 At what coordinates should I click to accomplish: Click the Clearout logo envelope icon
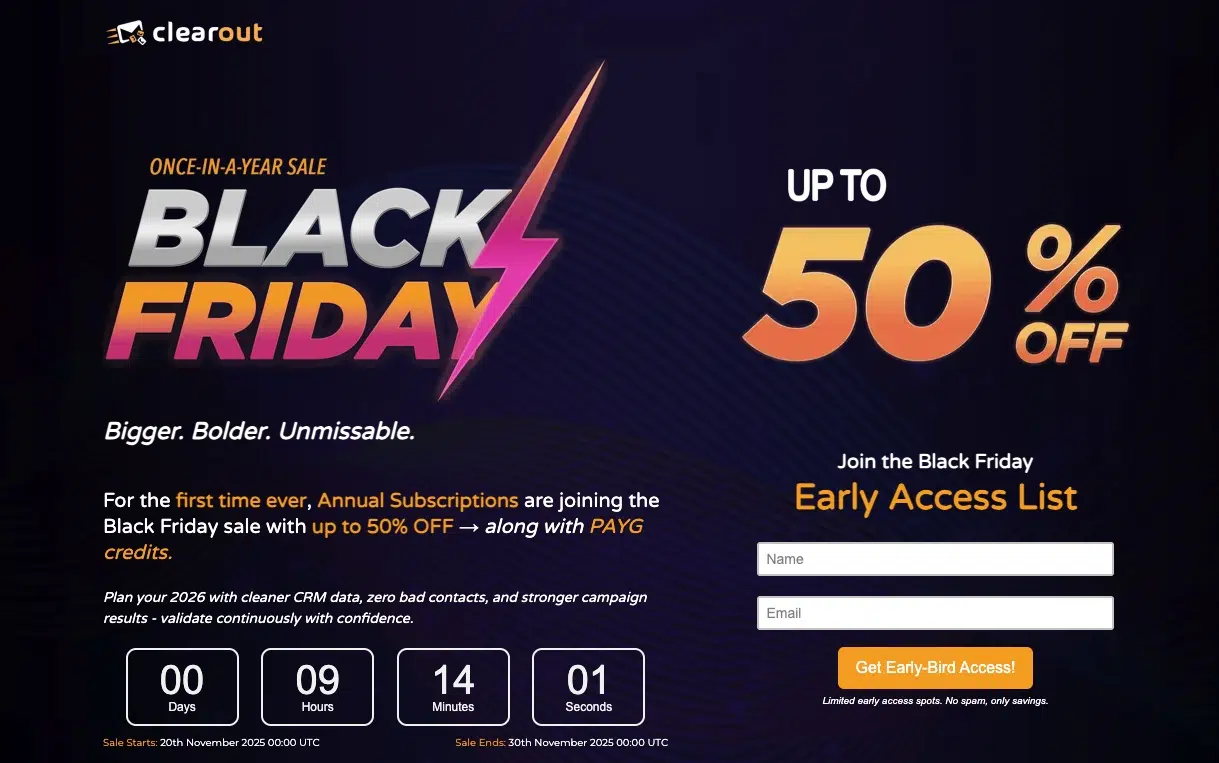[x=126, y=34]
